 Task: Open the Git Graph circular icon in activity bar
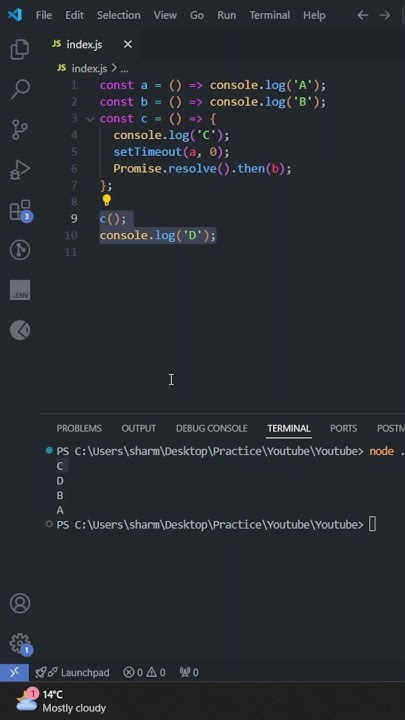(20, 250)
